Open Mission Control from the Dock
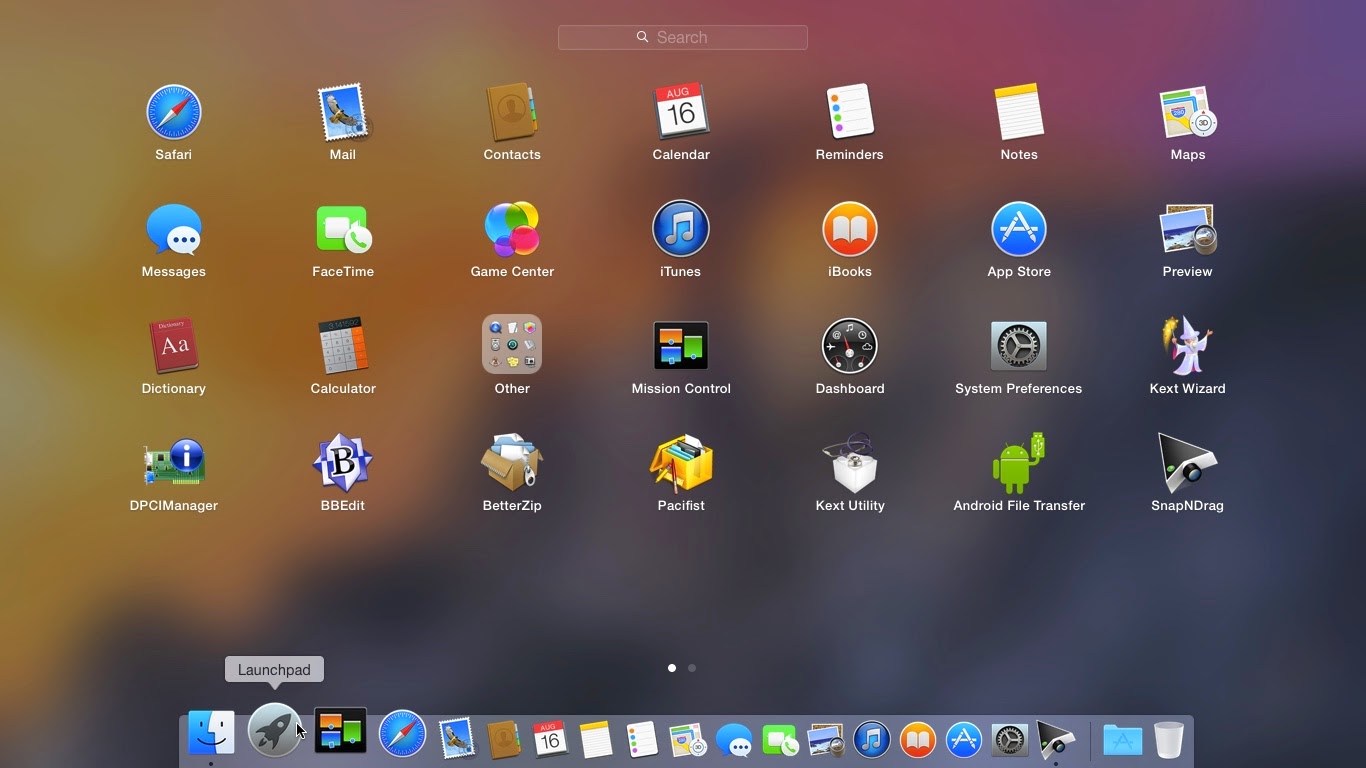Image resolution: width=1366 pixels, height=768 pixels. pyautogui.click(x=340, y=731)
